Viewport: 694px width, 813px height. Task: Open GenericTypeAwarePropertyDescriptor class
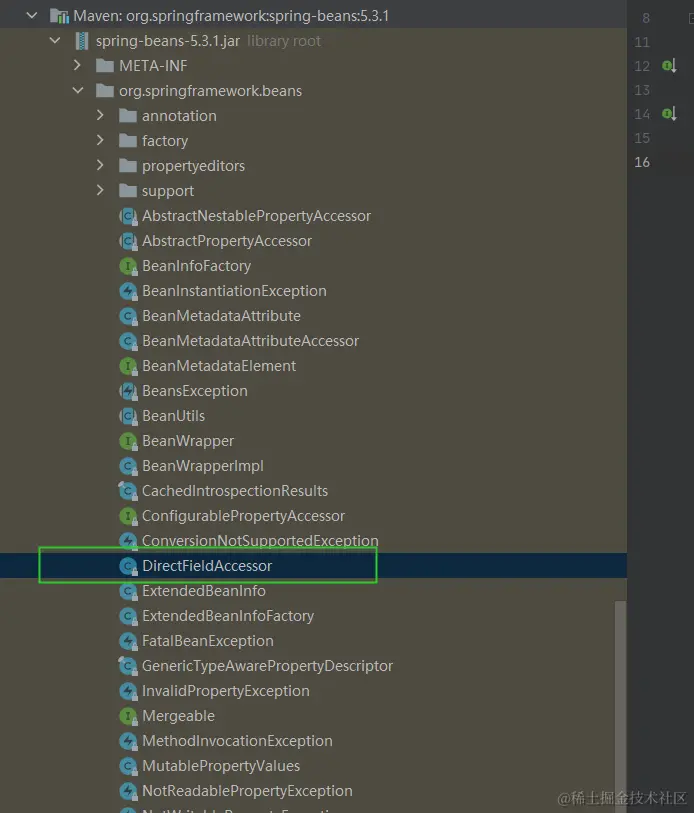[267, 666]
